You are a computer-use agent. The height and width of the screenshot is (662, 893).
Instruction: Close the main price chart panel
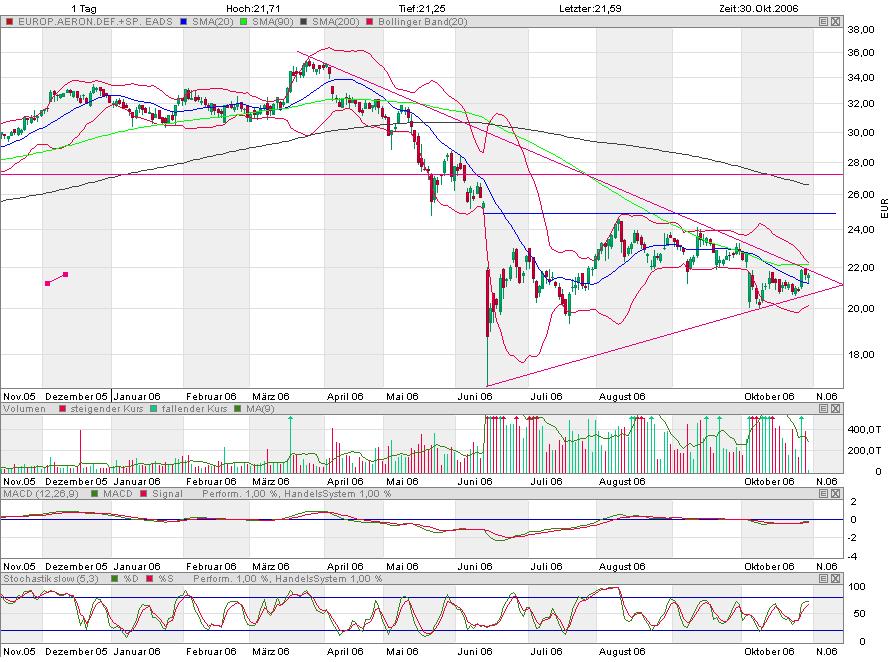(835, 20)
